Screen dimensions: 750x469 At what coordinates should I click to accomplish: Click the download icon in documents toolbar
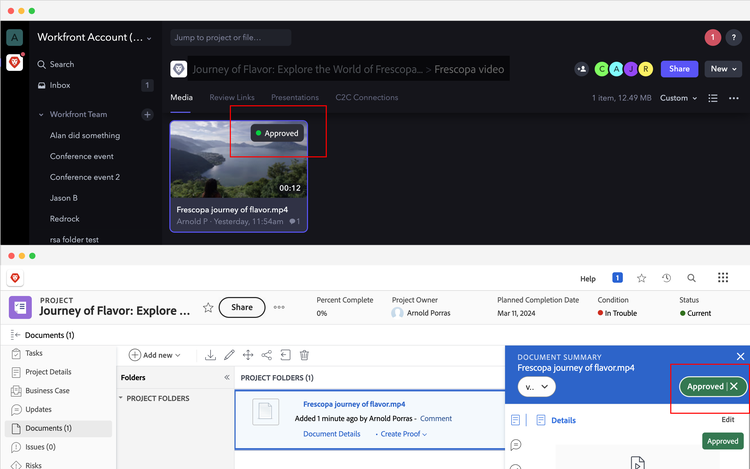[x=211, y=355]
